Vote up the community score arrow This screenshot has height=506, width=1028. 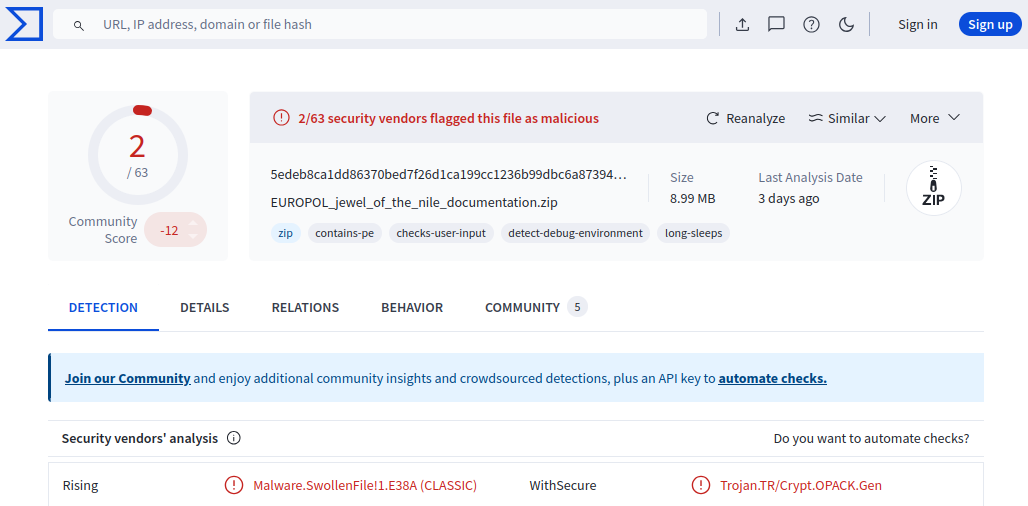tap(193, 224)
